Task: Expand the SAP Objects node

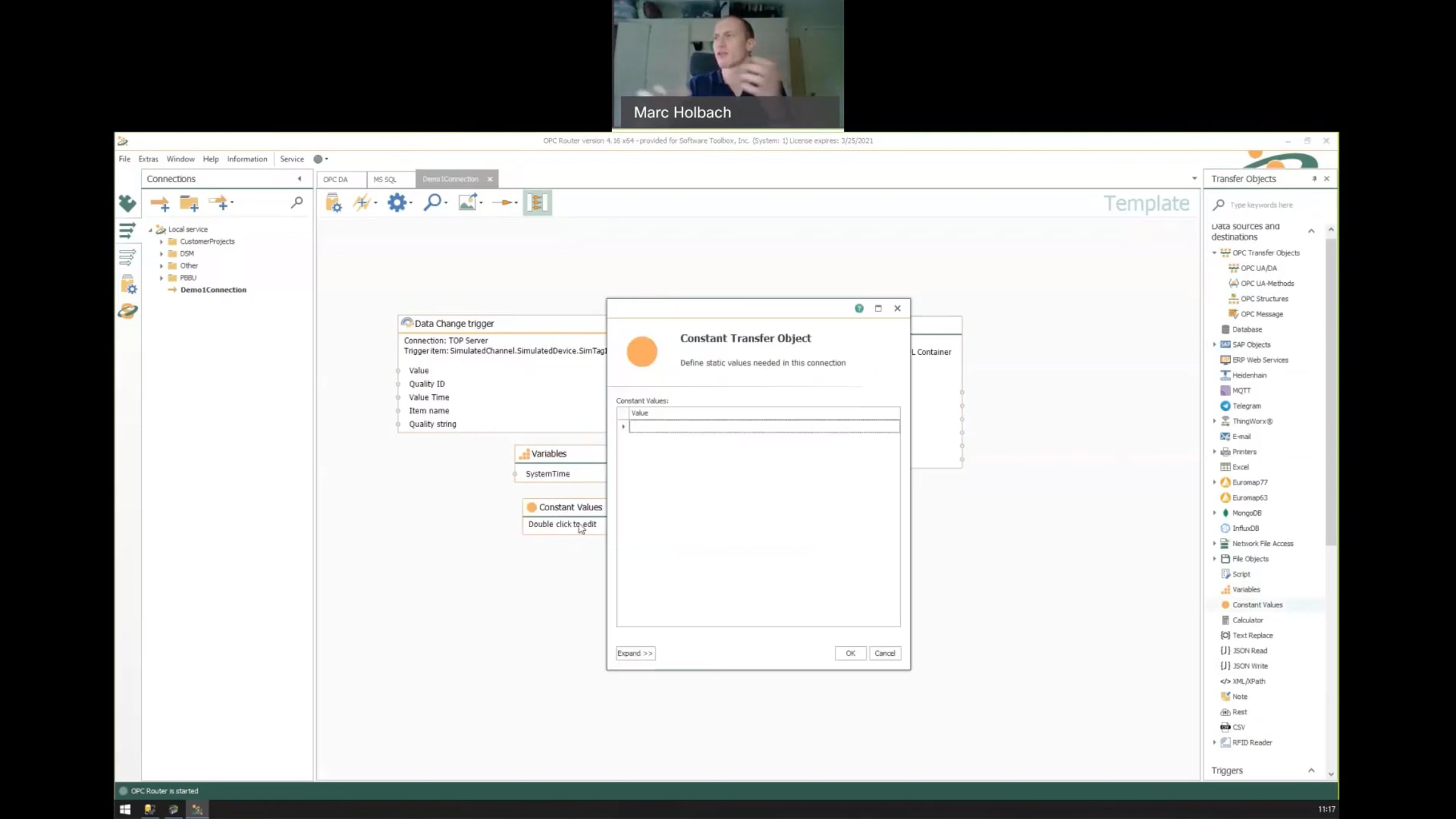Action: [x=1215, y=345]
